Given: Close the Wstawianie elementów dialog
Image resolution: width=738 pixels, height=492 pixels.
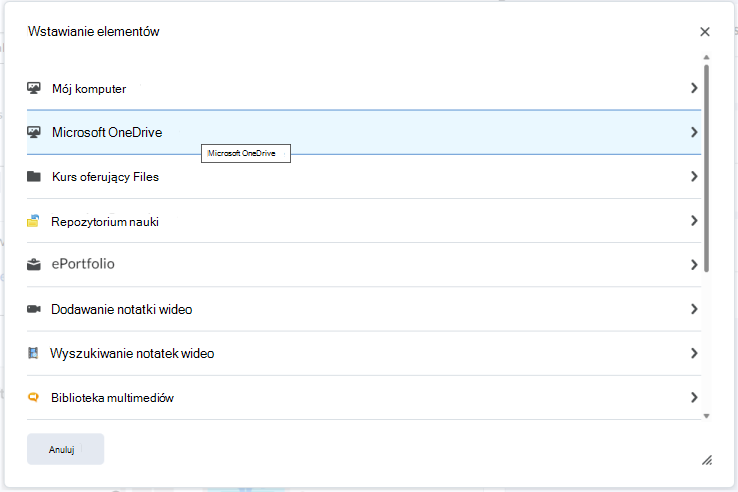Looking at the screenshot, I should (705, 32).
